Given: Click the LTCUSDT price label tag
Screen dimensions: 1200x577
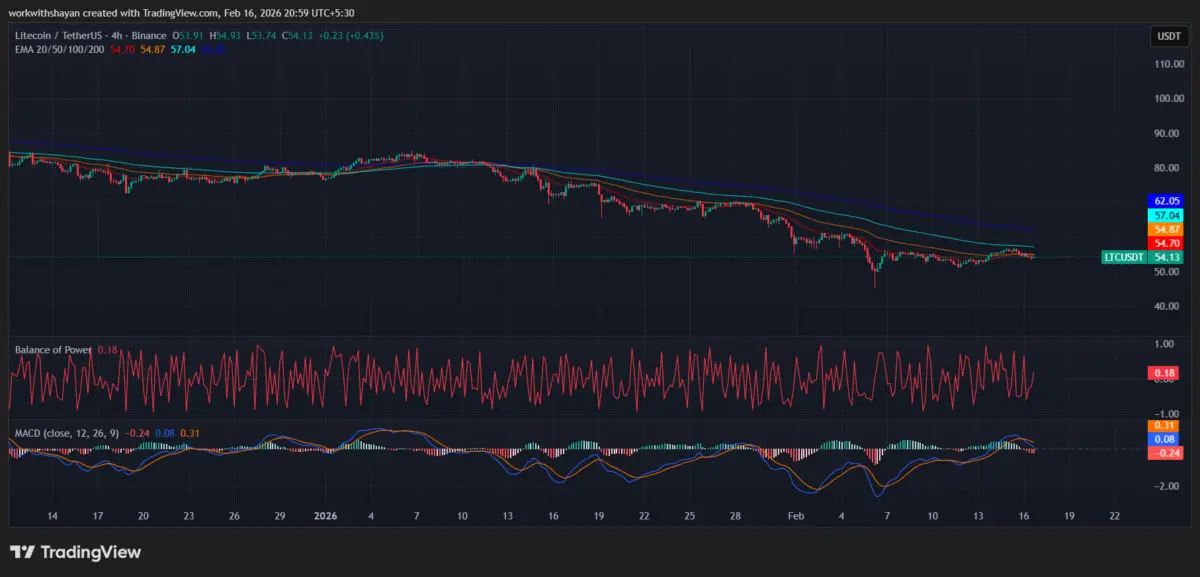Looking at the screenshot, I should [x=1123, y=257].
